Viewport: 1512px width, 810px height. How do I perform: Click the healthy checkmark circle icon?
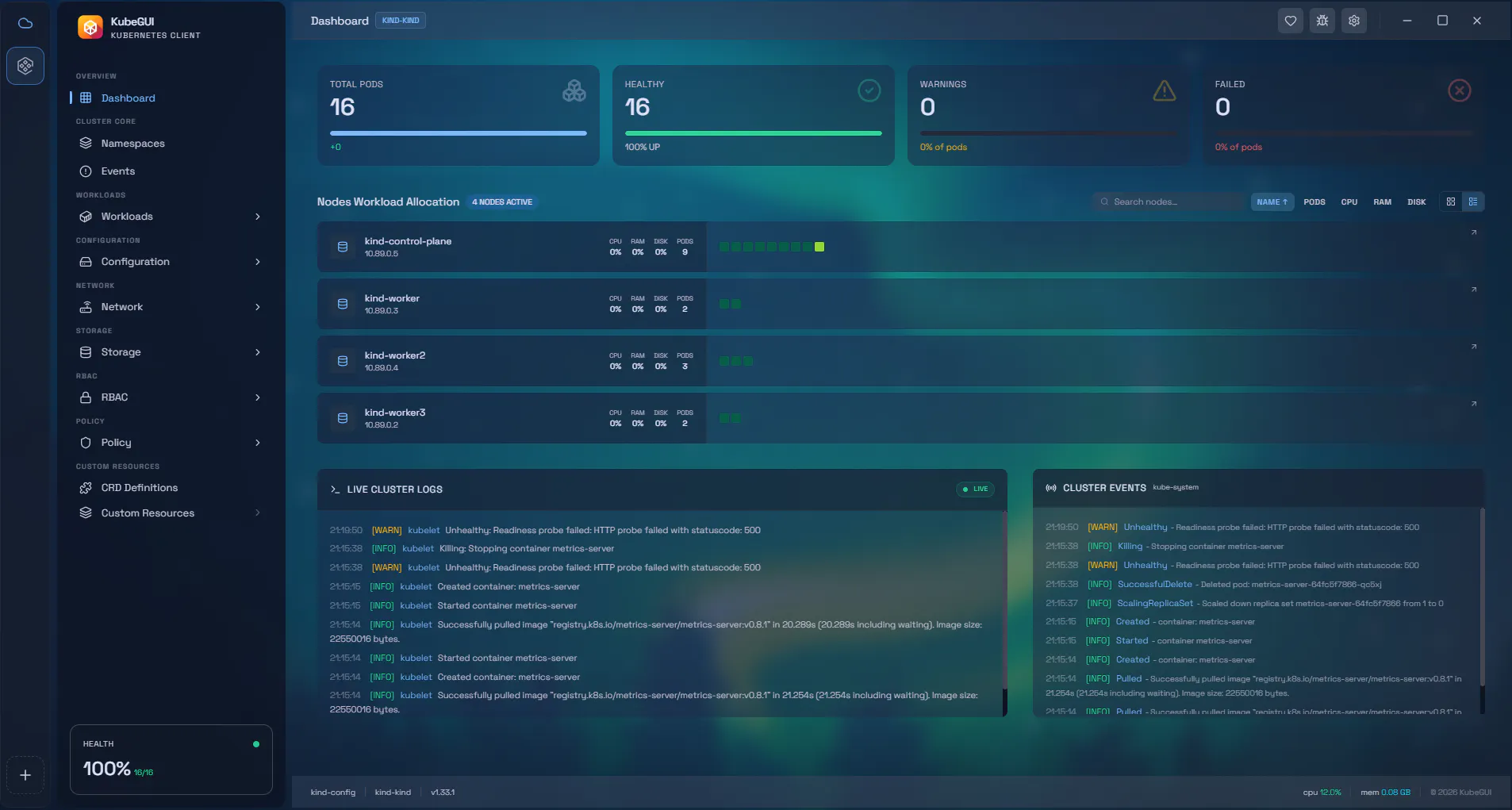tap(869, 90)
